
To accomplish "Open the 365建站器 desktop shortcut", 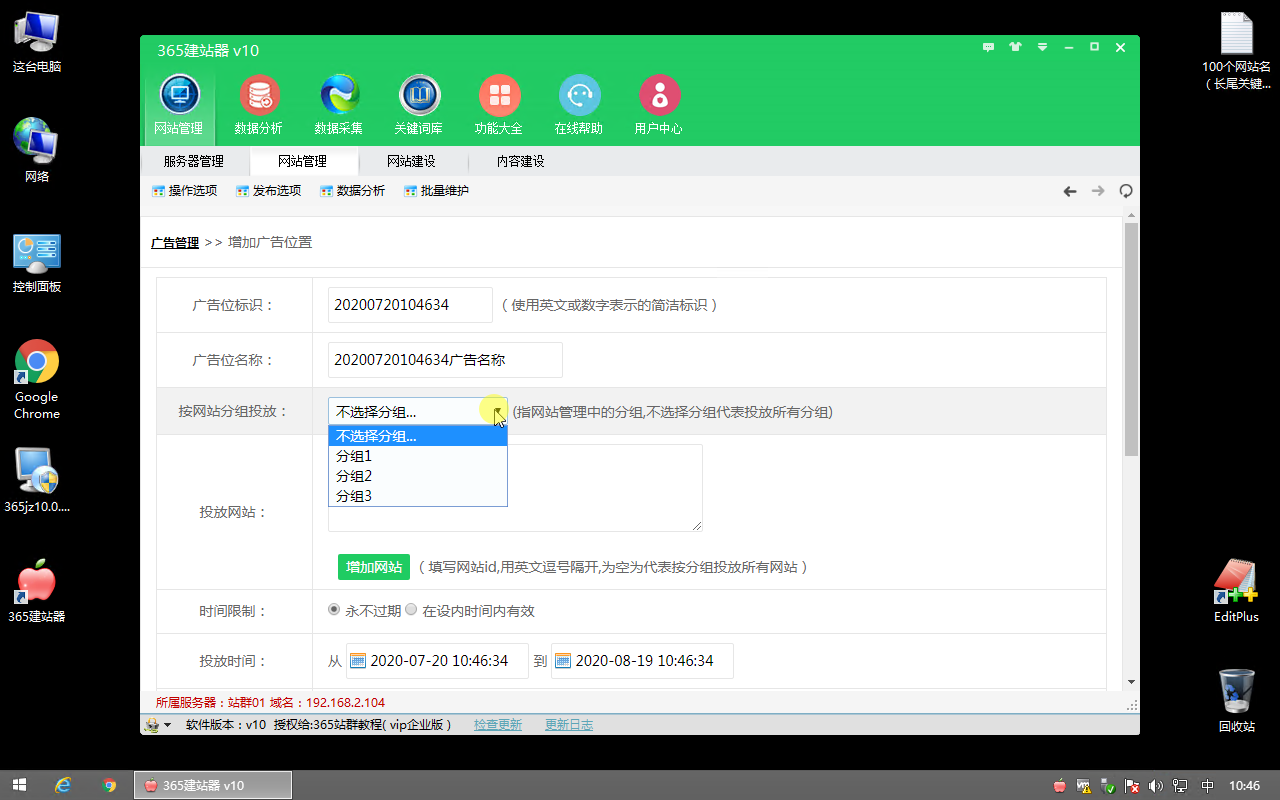I will [x=37, y=591].
